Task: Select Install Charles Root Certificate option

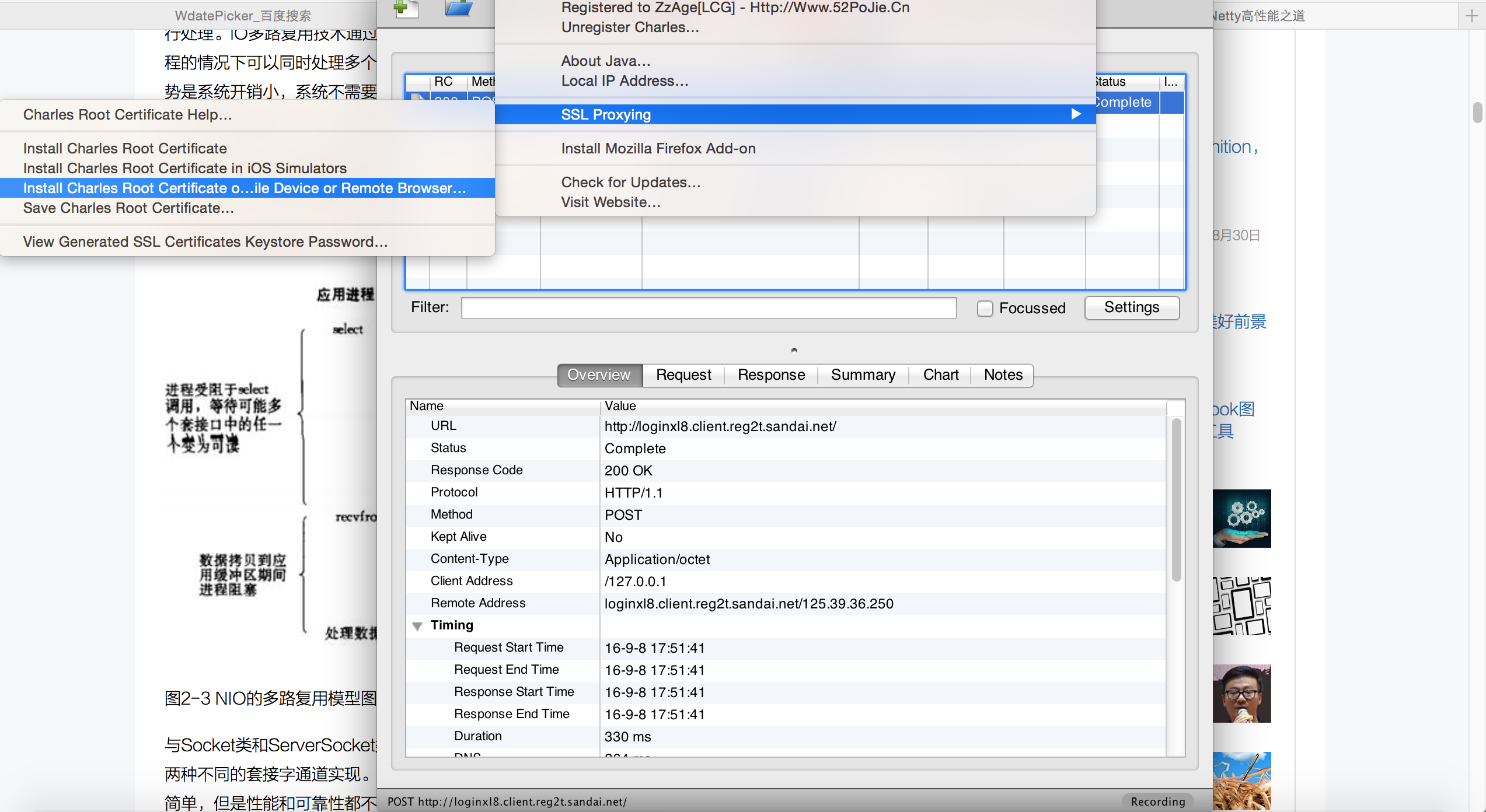Action: [x=125, y=147]
